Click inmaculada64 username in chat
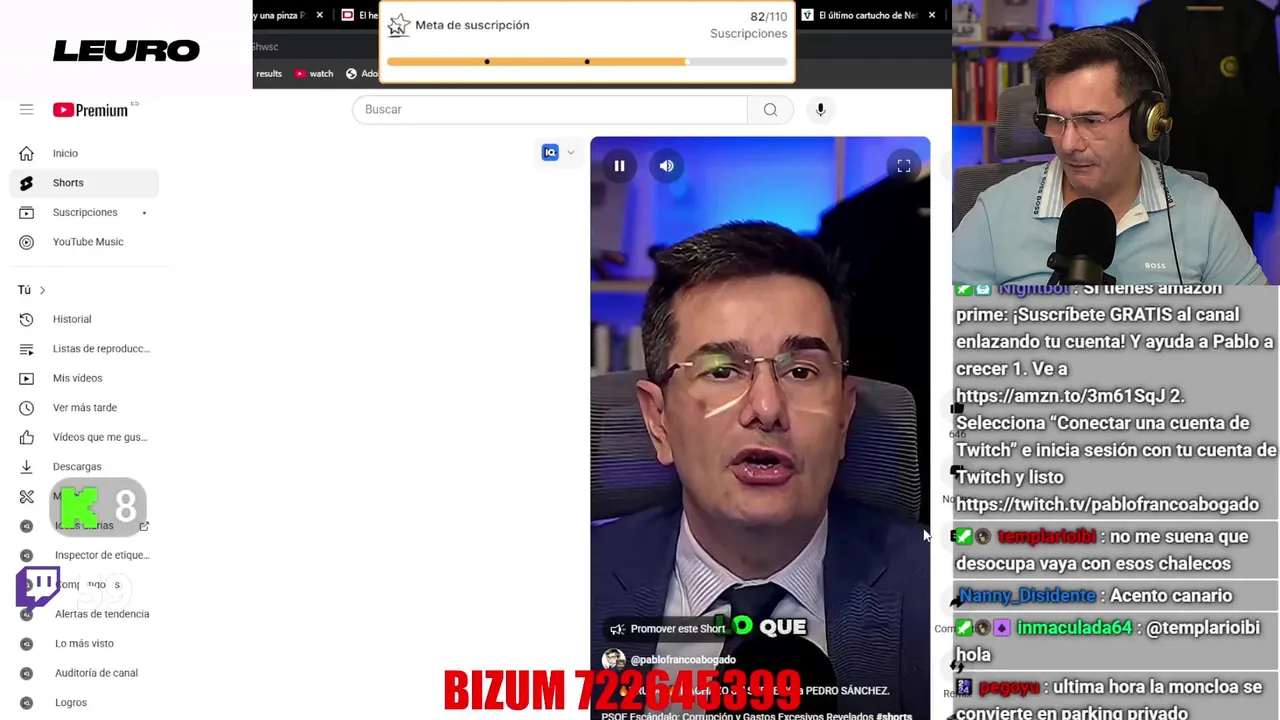The width and height of the screenshot is (1280, 720). (x=1074, y=628)
